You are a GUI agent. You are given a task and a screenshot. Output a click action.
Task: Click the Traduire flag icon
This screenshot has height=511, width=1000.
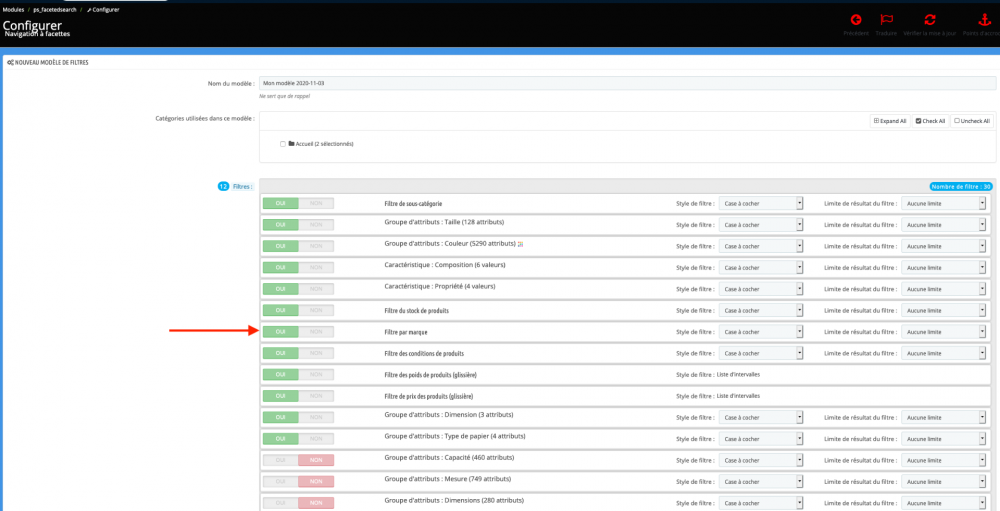pyautogui.click(x=885, y=19)
